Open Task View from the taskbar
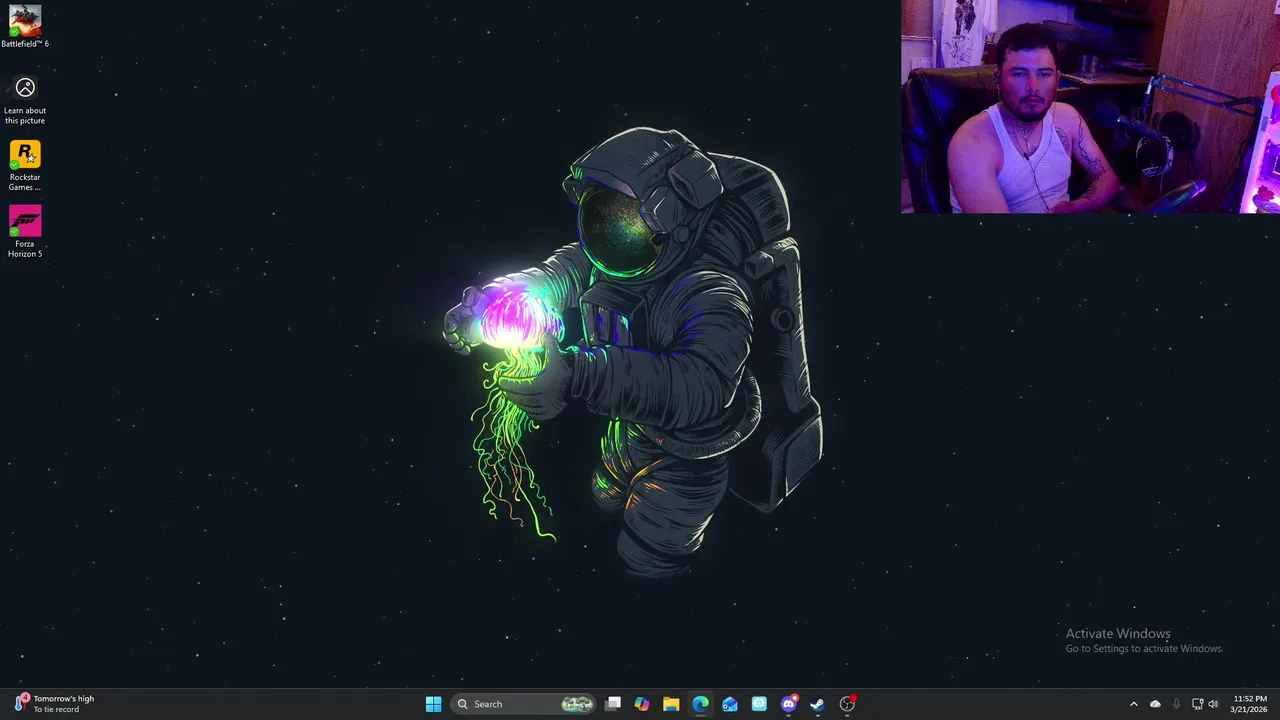 (x=613, y=704)
